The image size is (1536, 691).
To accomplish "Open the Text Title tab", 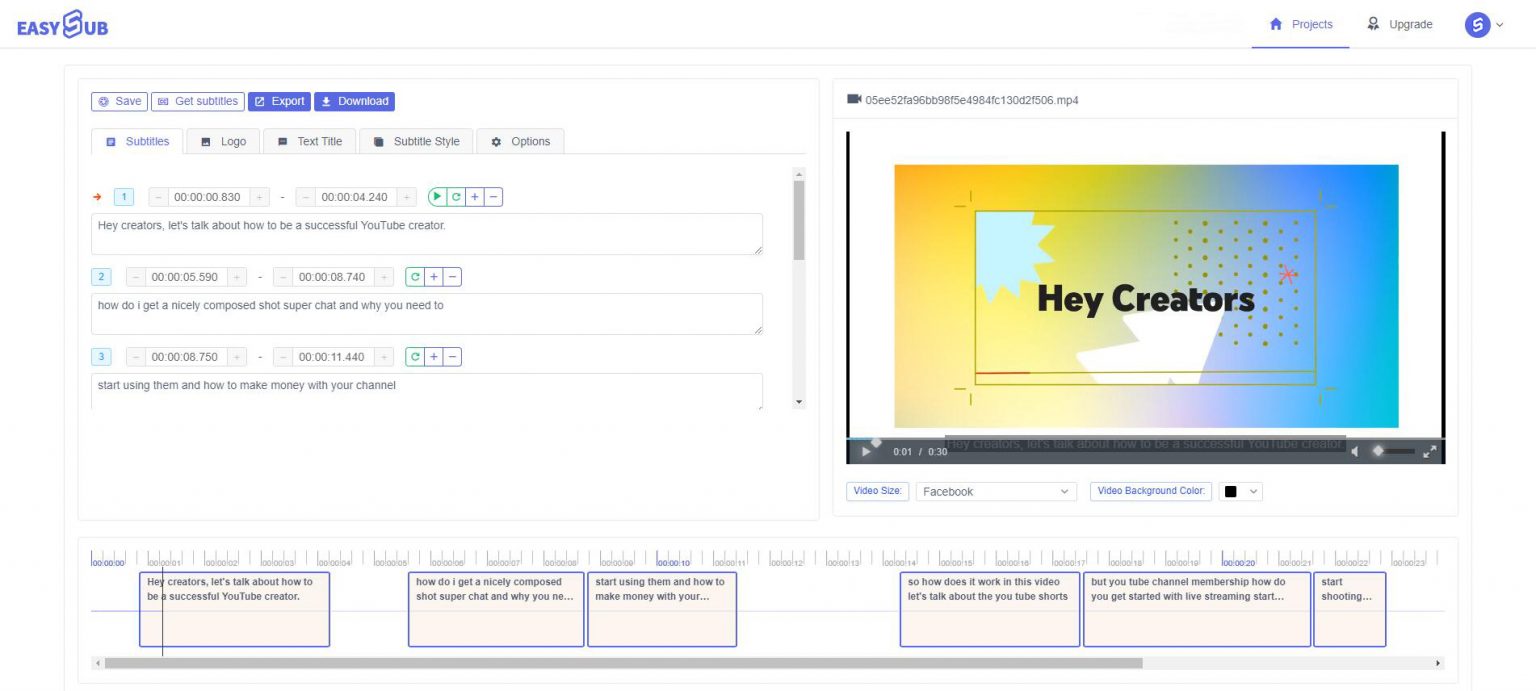I will (310, 141).
